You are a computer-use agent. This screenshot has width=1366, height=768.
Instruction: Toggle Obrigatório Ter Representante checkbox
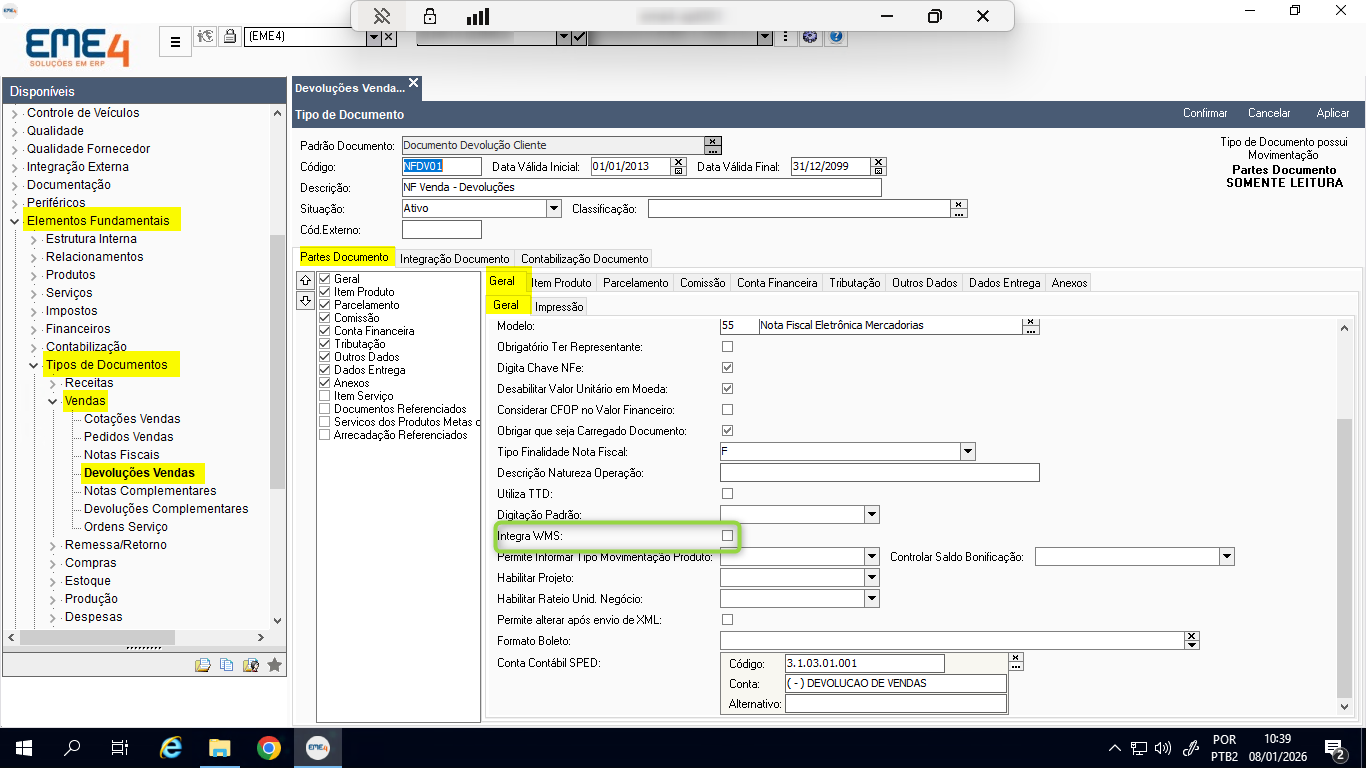click(727, 347)
